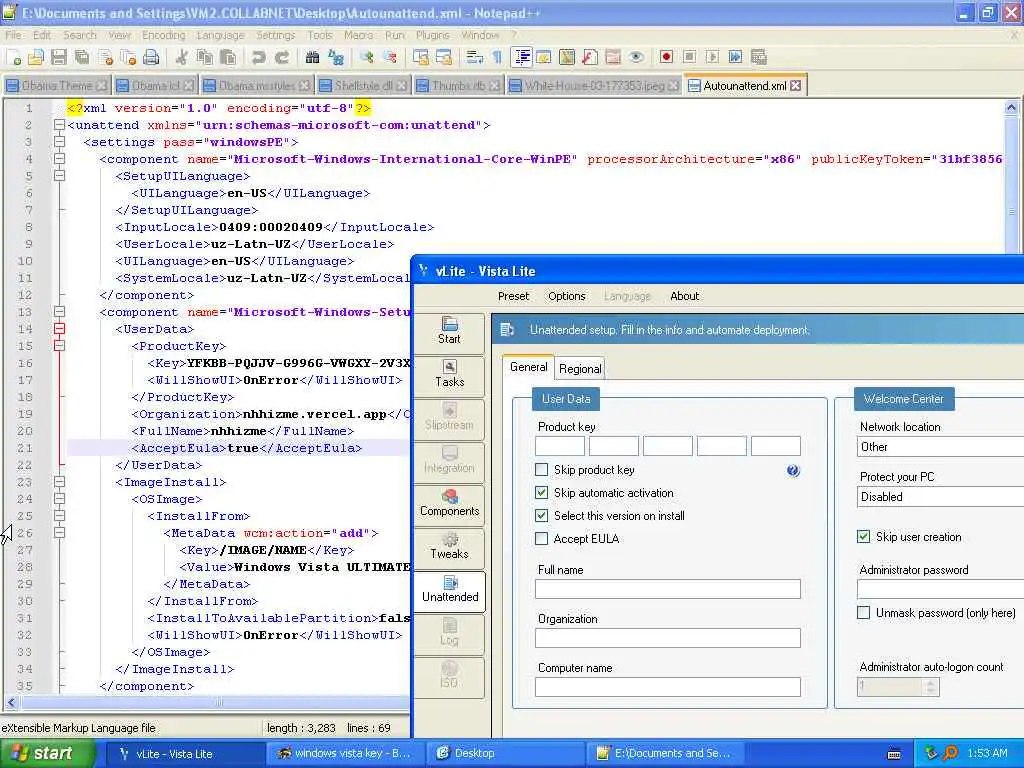Click the Paste toolbar icon
The width and height of the screenshot is (1024, 768).
click(x=228, y=57)
